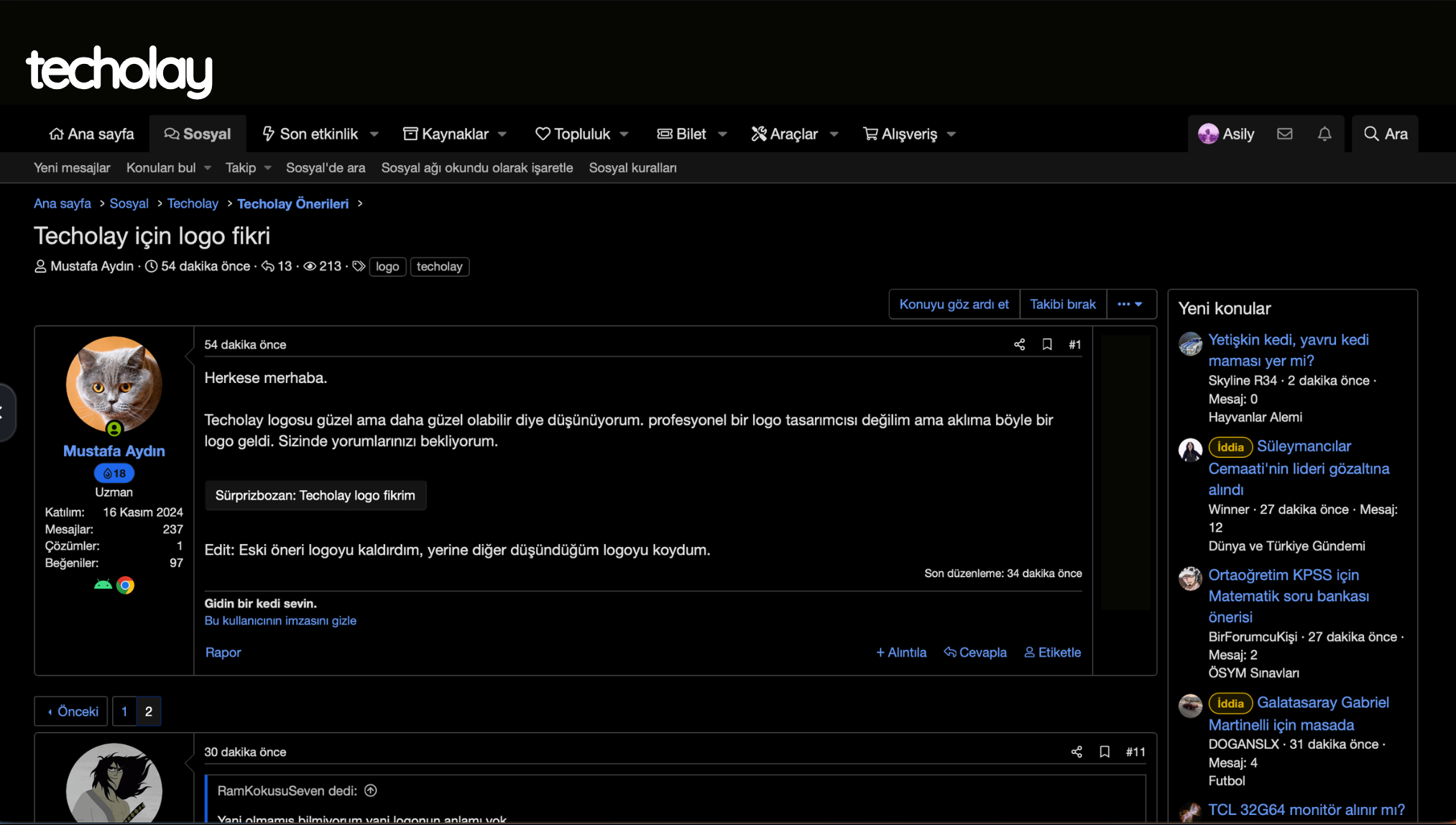Go to Önceki page
This screenshot has height=825, width=1456.
click(72, 711)
